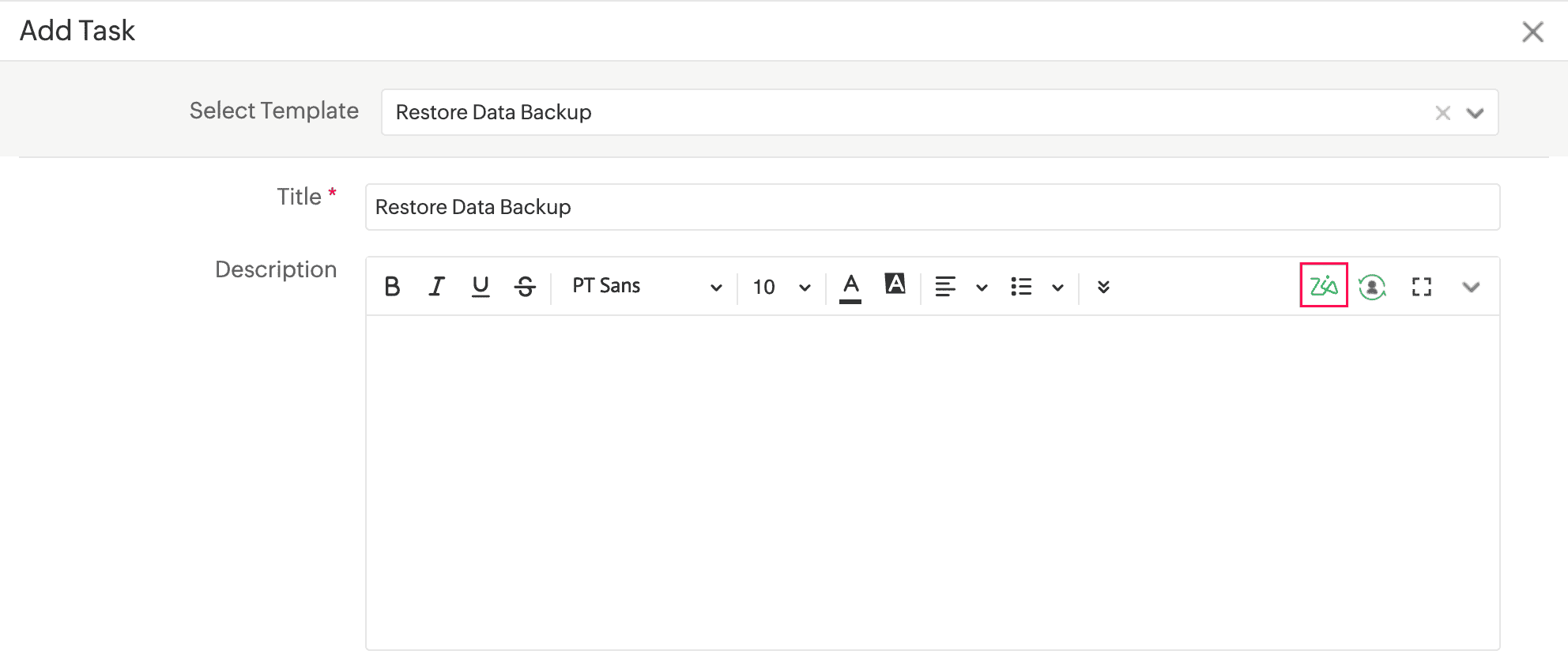Expand editor to full screen
The width and height of the screenshot is (1568, 662).
(x=1421, y=287)
